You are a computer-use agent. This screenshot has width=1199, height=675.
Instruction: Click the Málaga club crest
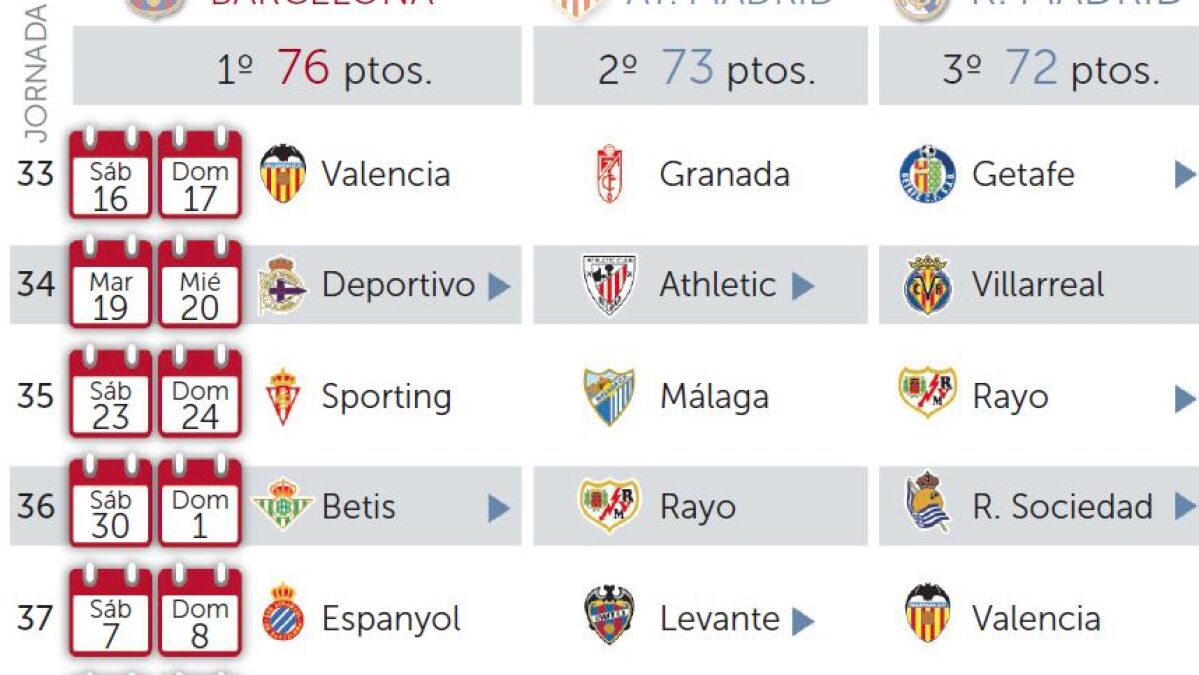[609, 396]
